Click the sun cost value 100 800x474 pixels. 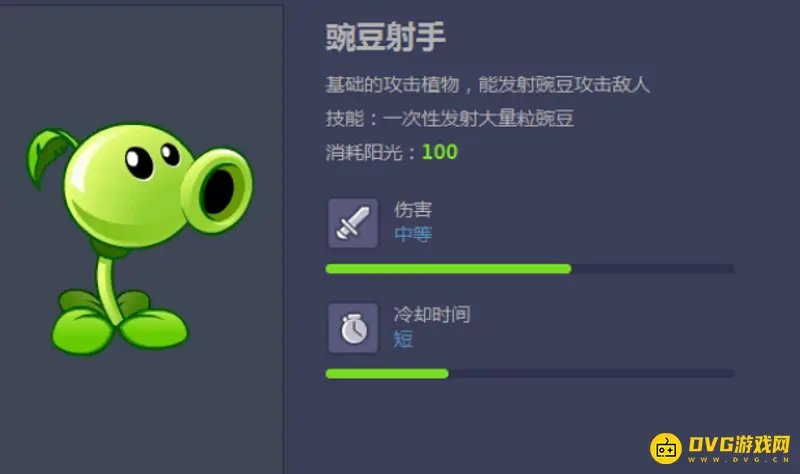440,152
